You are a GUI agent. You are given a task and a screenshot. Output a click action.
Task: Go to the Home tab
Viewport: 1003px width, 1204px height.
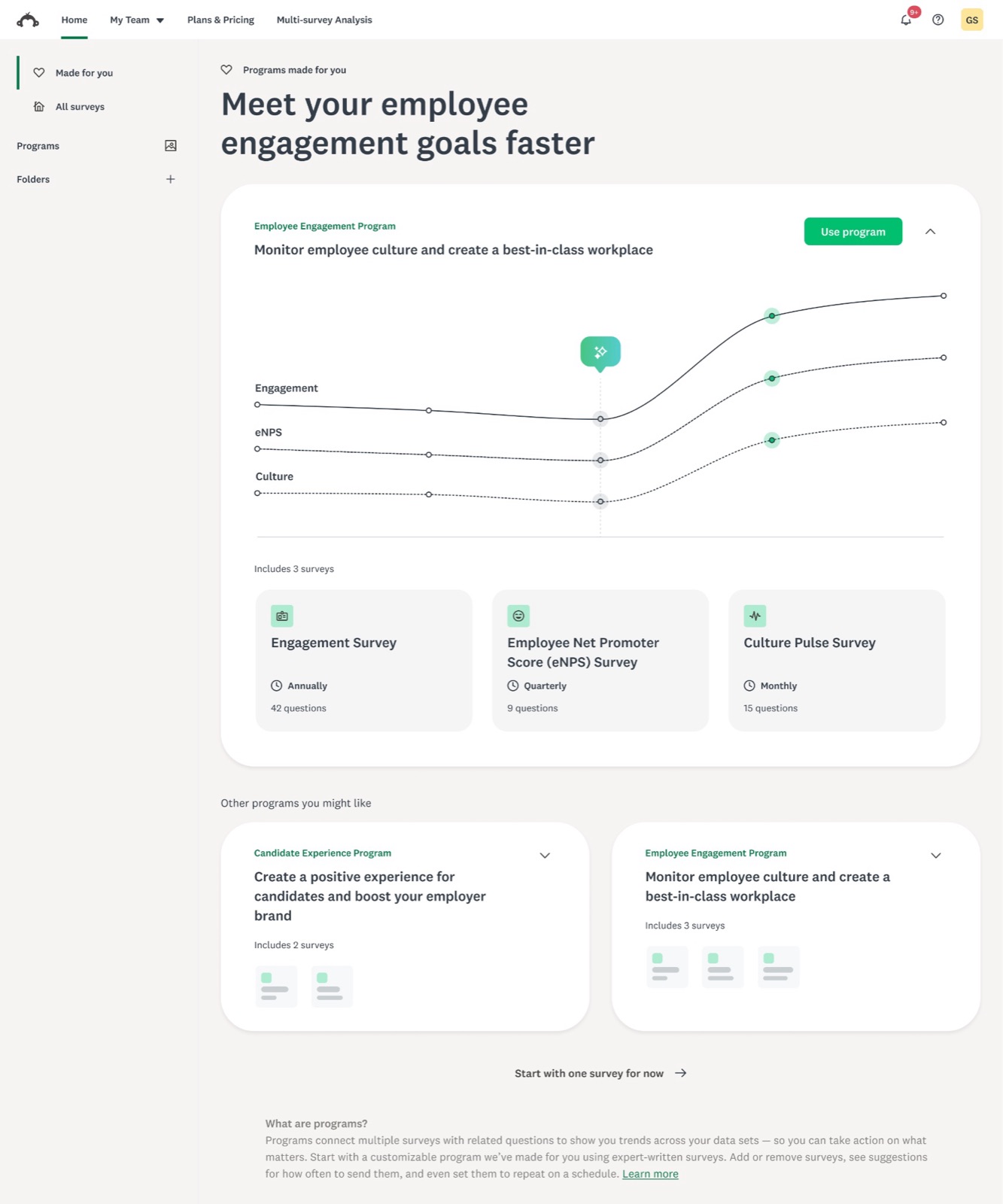point(74,20)
